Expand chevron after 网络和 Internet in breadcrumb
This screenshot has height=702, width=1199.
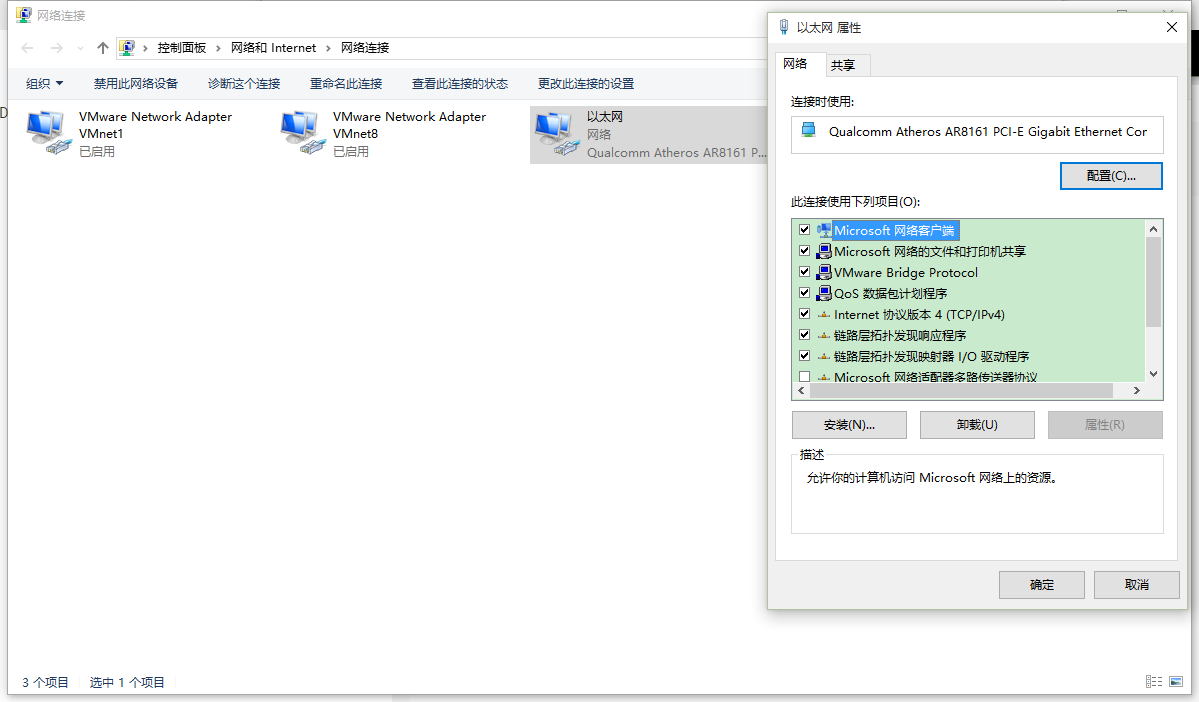(x=328, y=48)
